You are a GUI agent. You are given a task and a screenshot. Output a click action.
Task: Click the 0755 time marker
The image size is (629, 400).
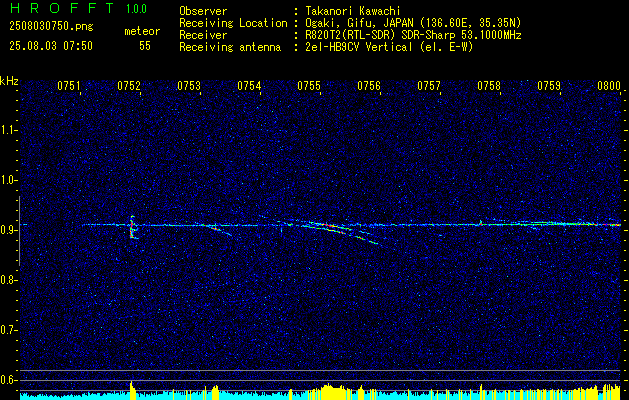[309, 86]
